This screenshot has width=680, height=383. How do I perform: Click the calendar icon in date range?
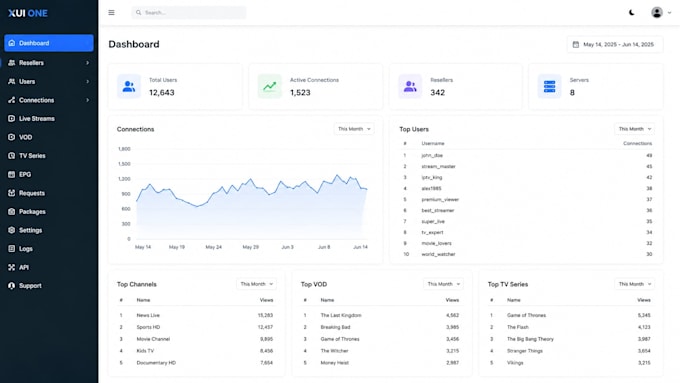coord(575,44)
